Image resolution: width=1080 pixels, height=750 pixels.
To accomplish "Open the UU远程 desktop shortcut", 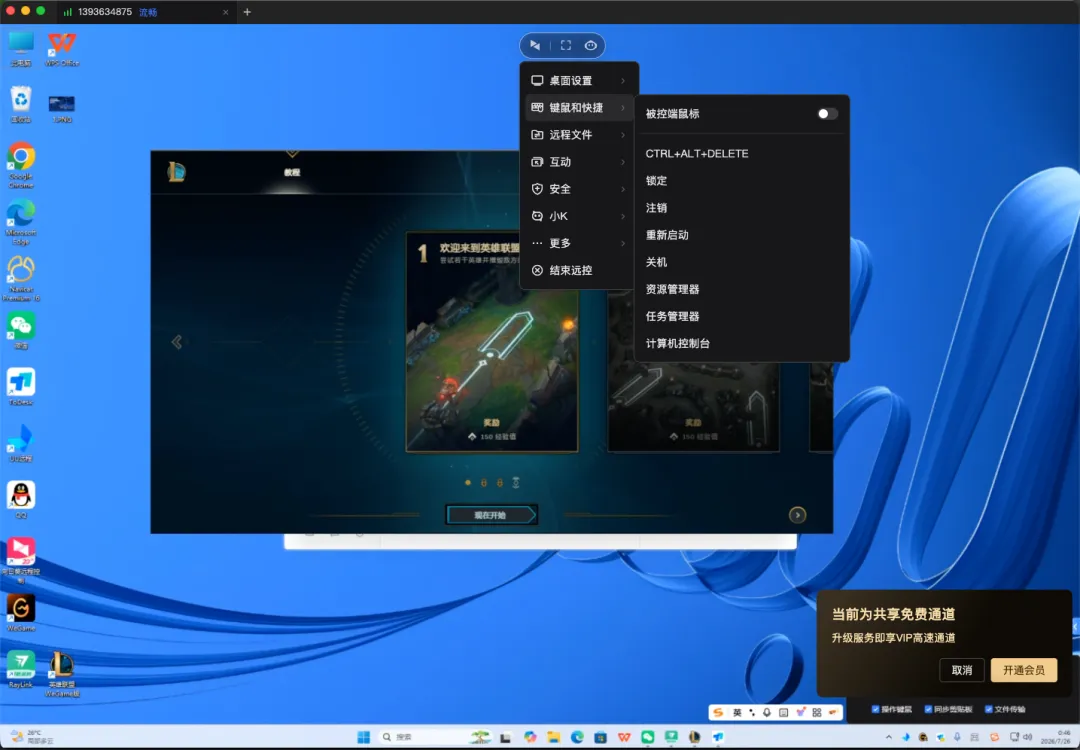I will [21, 444].
